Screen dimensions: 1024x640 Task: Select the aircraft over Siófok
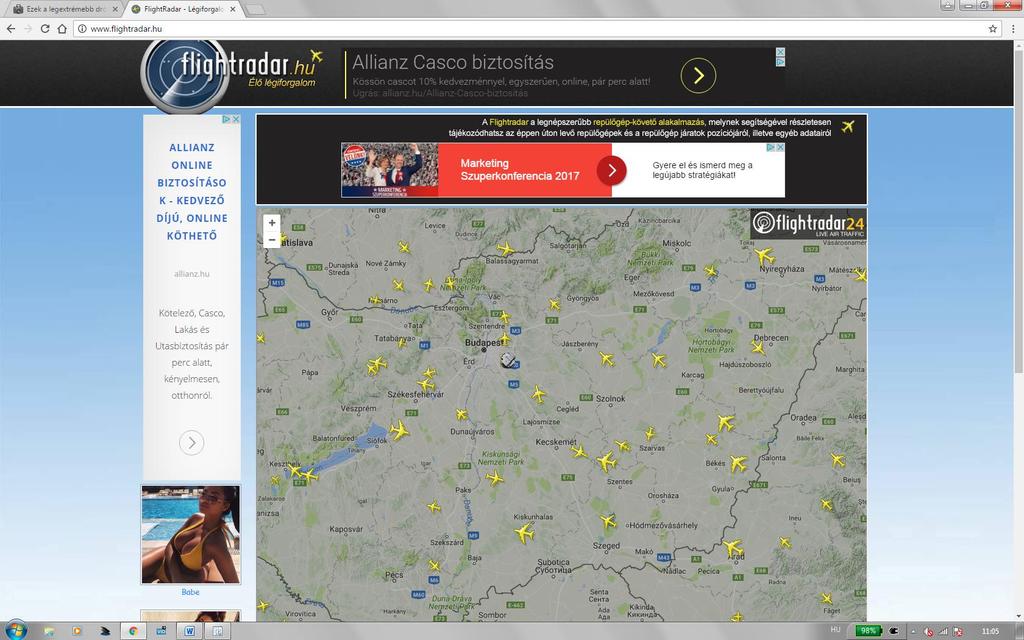pyautogui.click(x=398, y=430)
